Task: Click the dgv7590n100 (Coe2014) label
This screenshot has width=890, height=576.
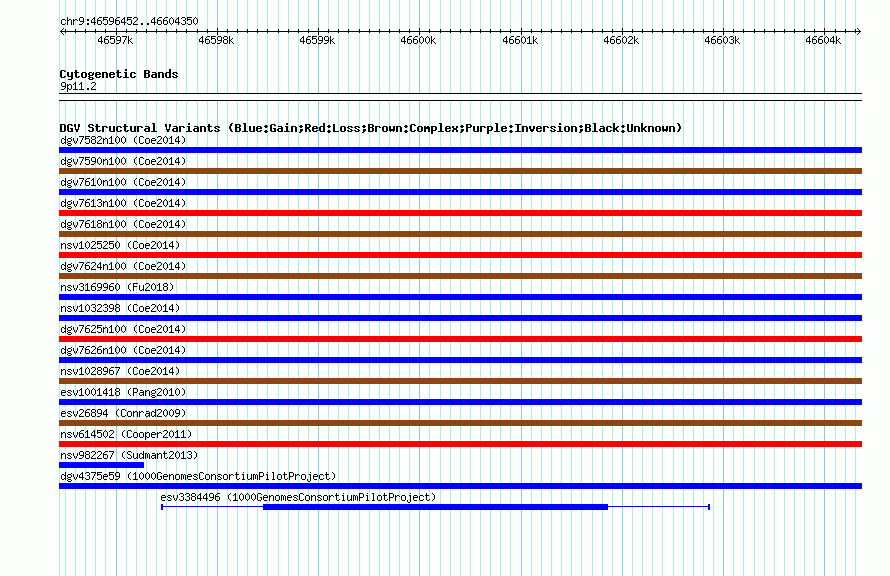Action: pyautogui.click(x=123, y=161)
